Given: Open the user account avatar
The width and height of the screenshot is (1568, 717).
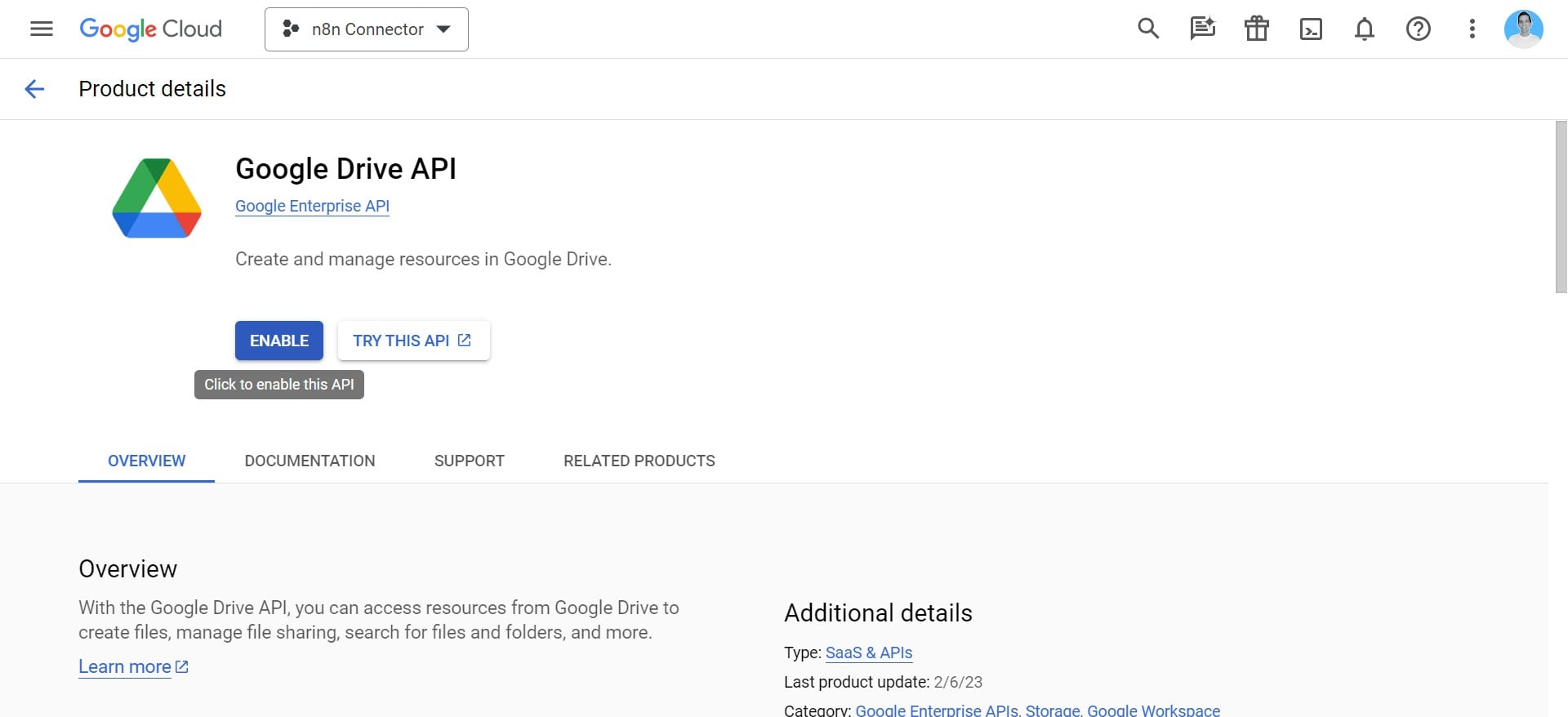Looking at the screenshot, I should pos(1524,29).
